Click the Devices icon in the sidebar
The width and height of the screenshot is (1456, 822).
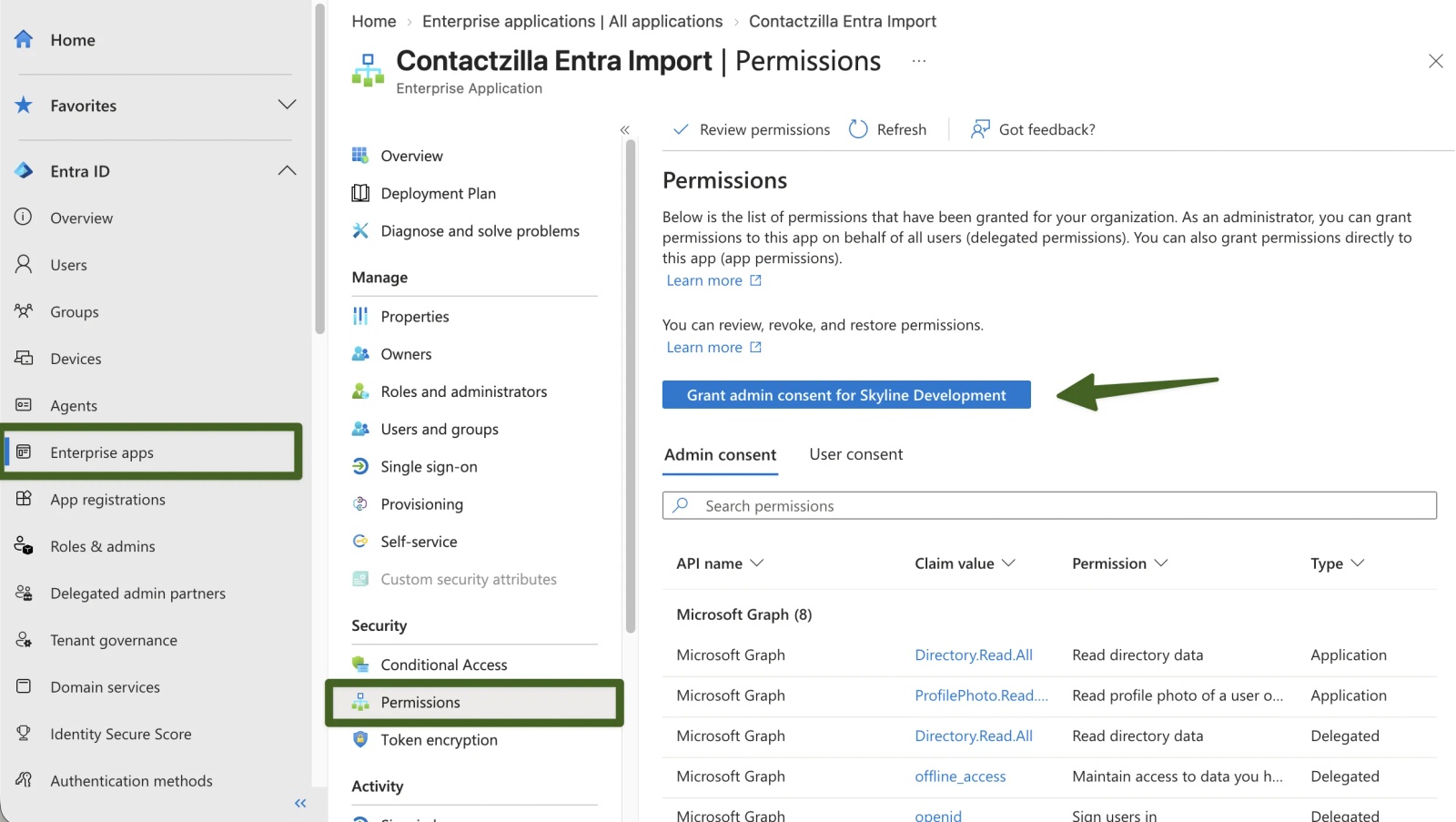click(x=24, y=358)
